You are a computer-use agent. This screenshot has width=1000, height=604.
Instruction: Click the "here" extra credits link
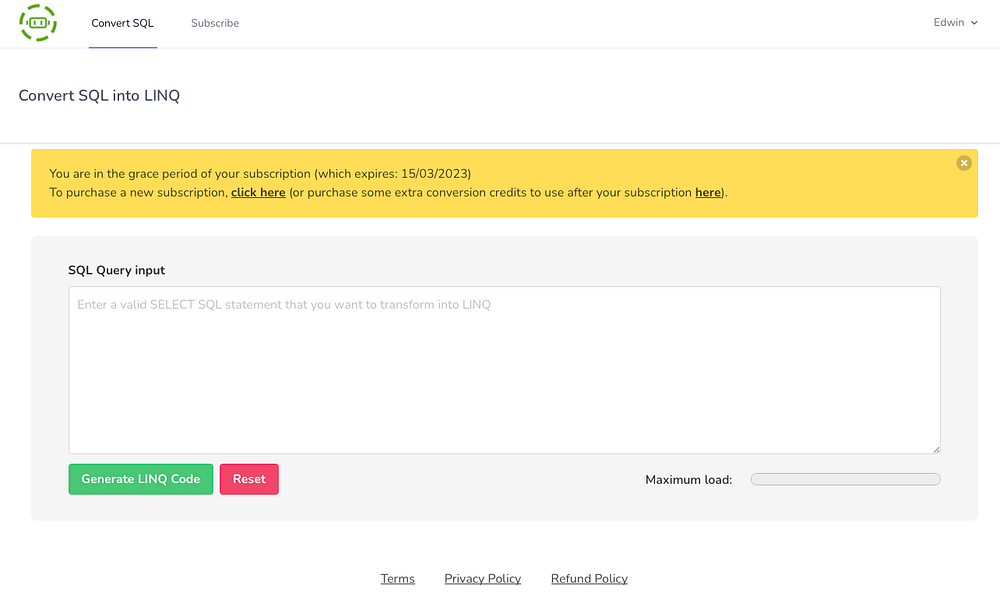(x=707, y=192)
